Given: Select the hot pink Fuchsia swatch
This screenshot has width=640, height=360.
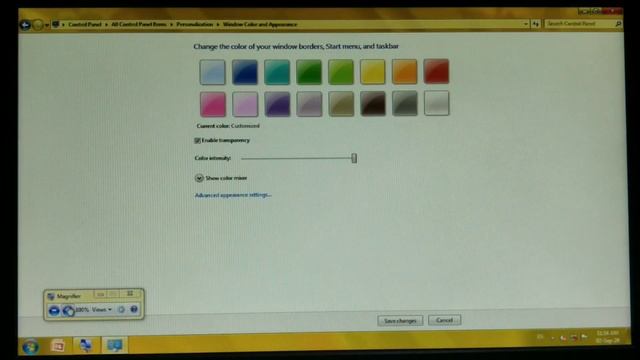Looking at the screenshot, I should (213, 104).
